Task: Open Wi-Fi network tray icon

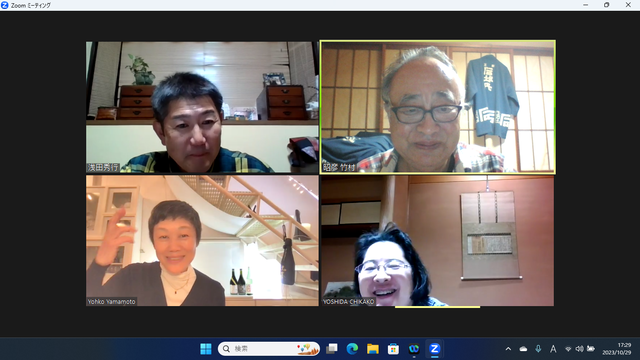Action: (568, 349)
